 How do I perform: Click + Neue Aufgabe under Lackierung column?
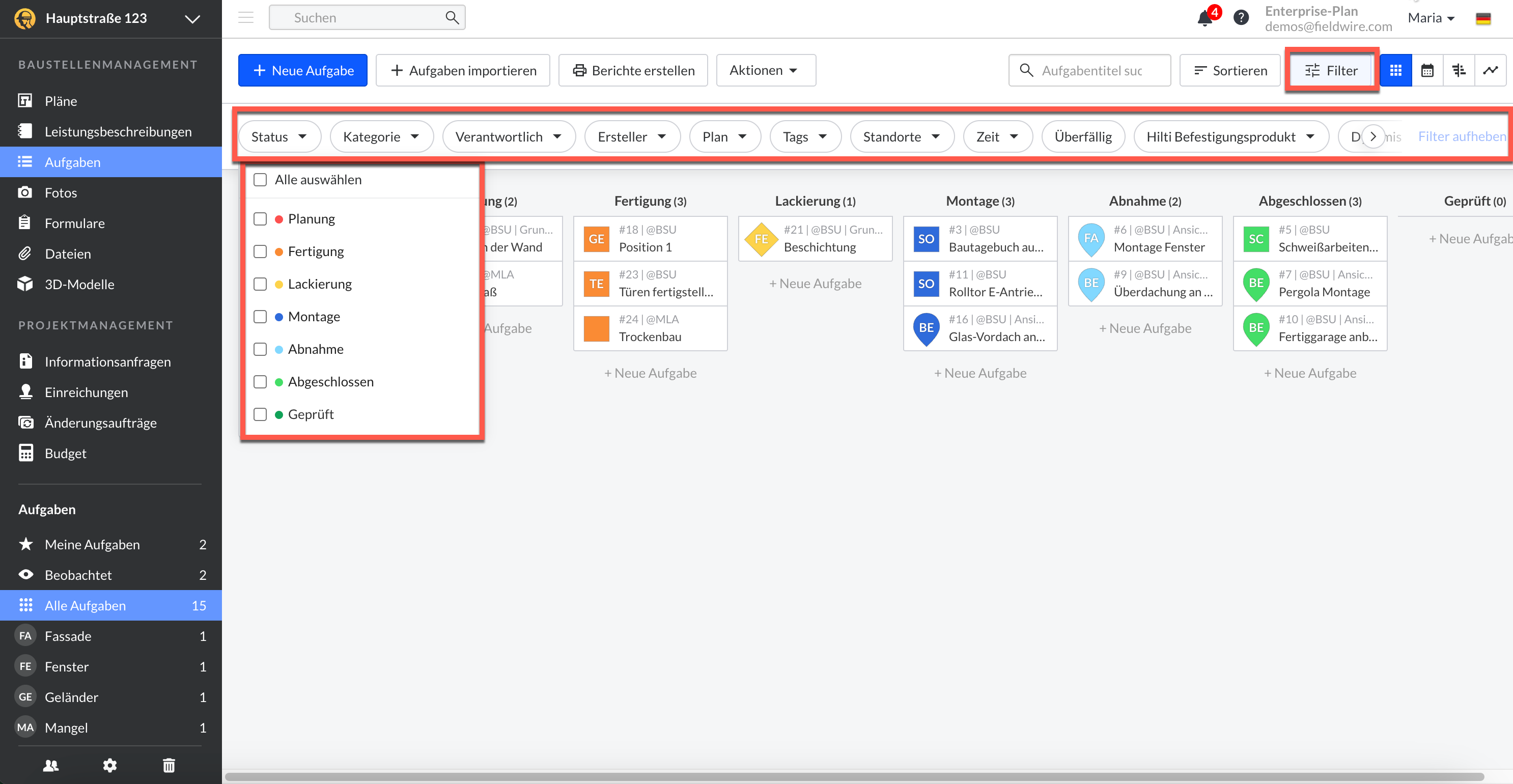click(x=815, y=284)
